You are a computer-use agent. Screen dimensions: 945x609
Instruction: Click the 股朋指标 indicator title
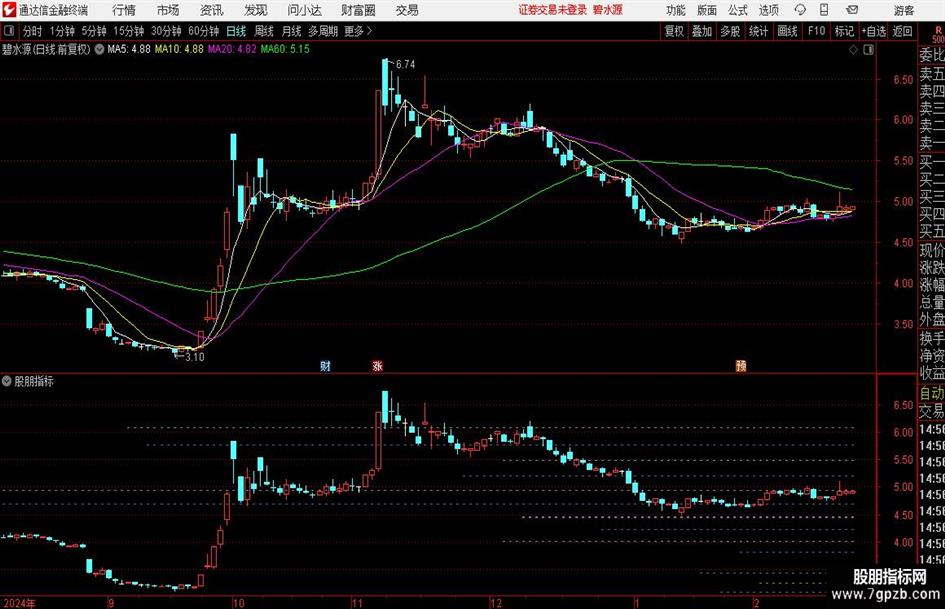point(34,381)
